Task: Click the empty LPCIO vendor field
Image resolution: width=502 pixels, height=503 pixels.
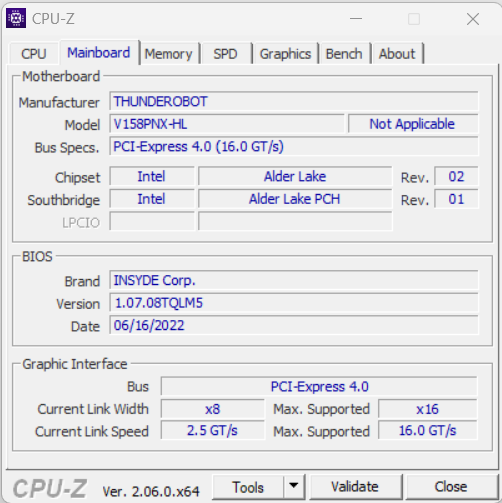Action: 152,221
